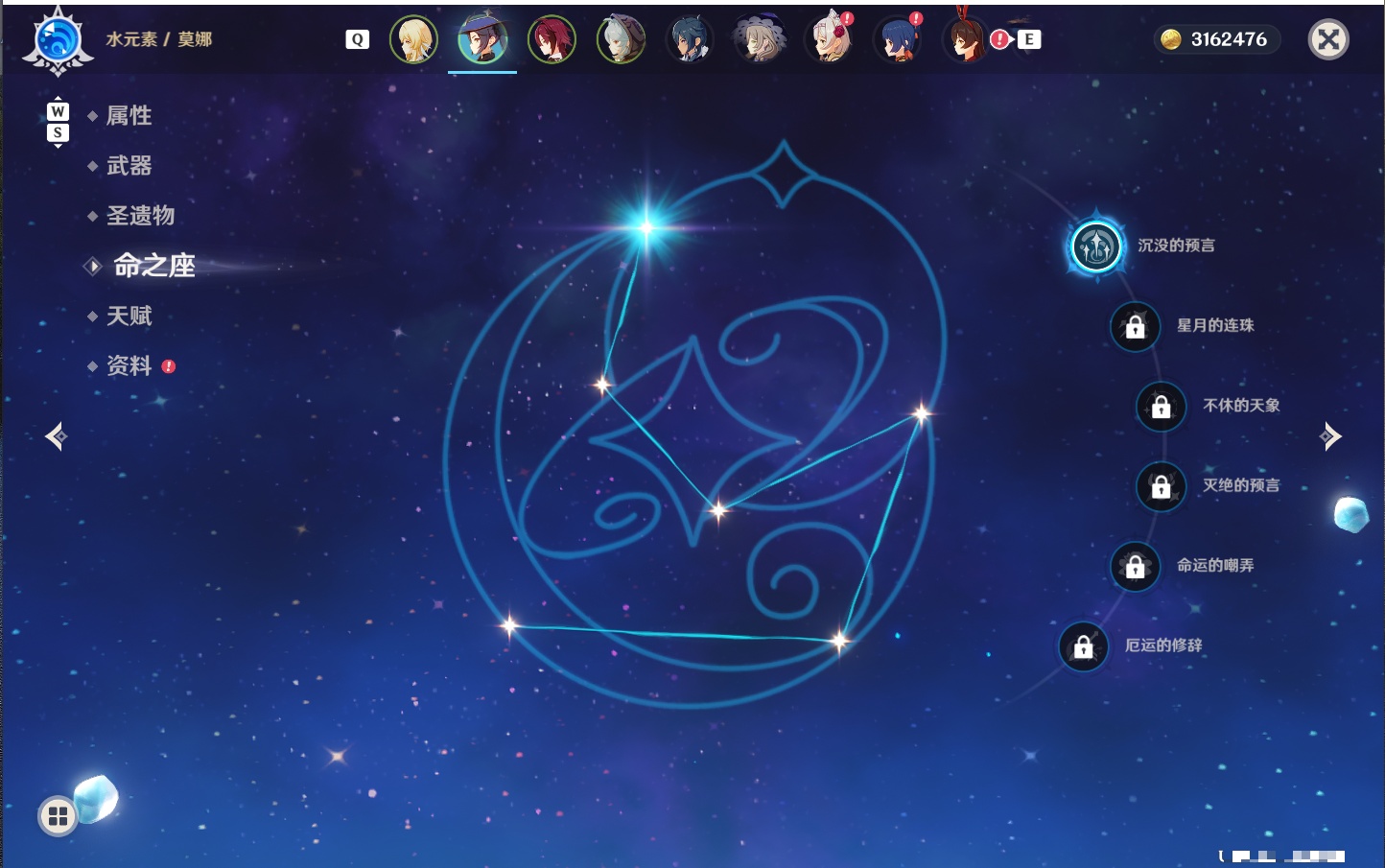Open the locked 命运的嘲弄 constellation icon

click(x=1135, y=567)
